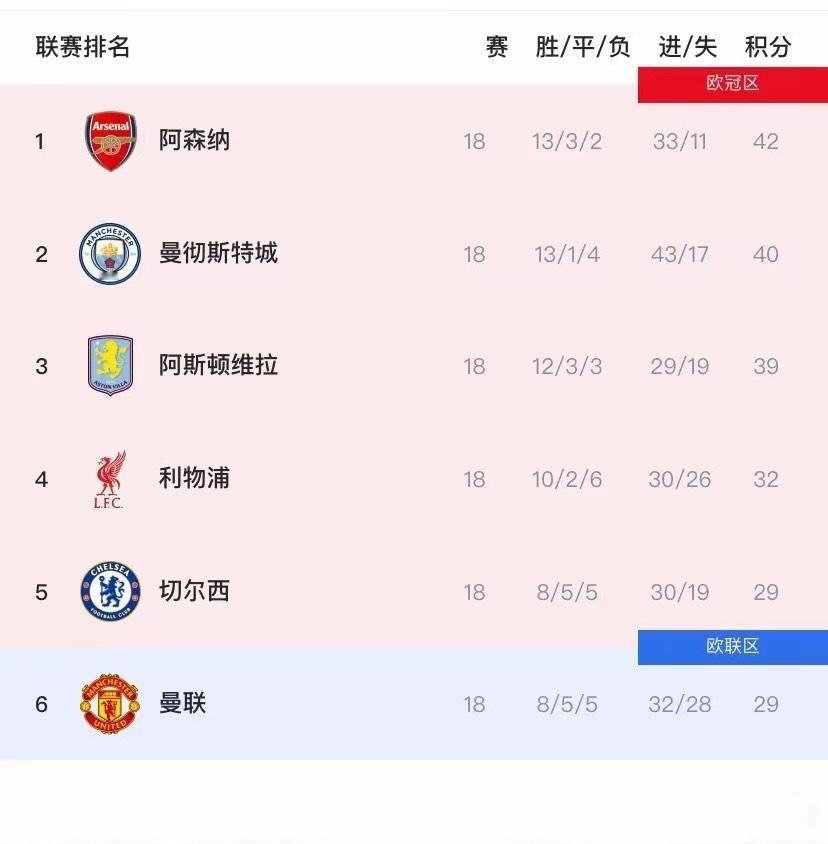Click Manchester United's goal record 32/28
The width and height of the screenshot is (828, 844).
point(679,703)
